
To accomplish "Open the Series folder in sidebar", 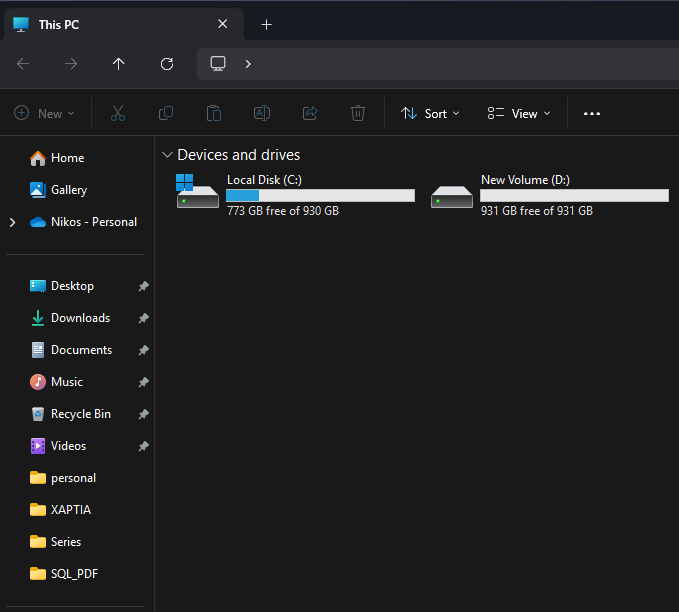I will click(x=55, y=542).
